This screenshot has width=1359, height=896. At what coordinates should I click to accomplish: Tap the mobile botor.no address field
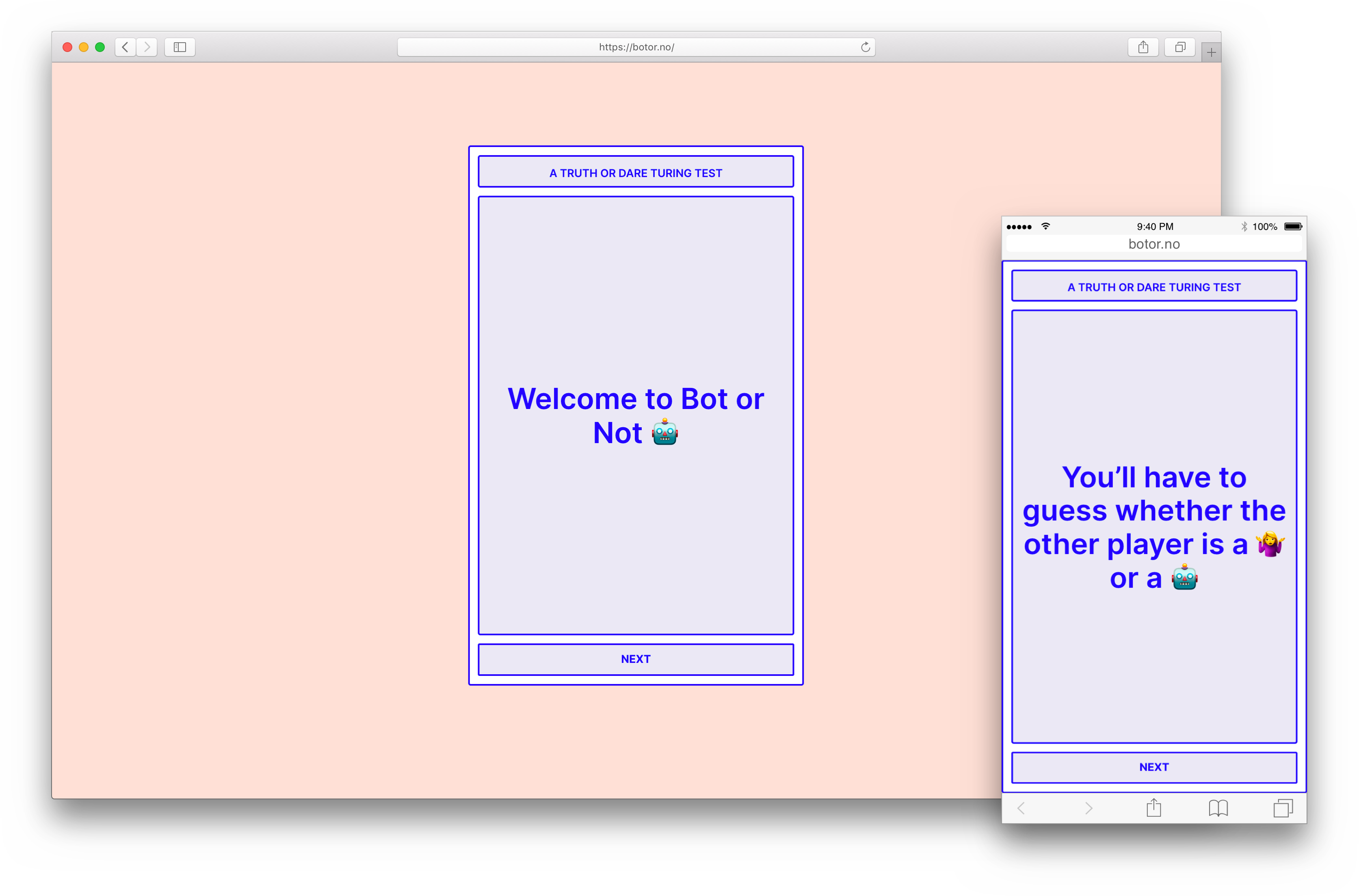(x=1153, y=244)
